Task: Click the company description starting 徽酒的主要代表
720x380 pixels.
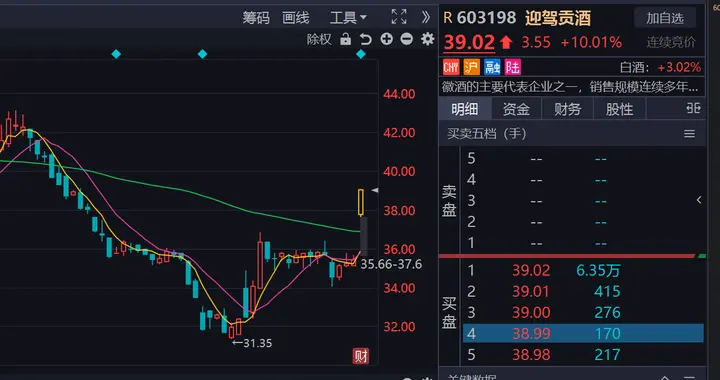Action: 571,86
